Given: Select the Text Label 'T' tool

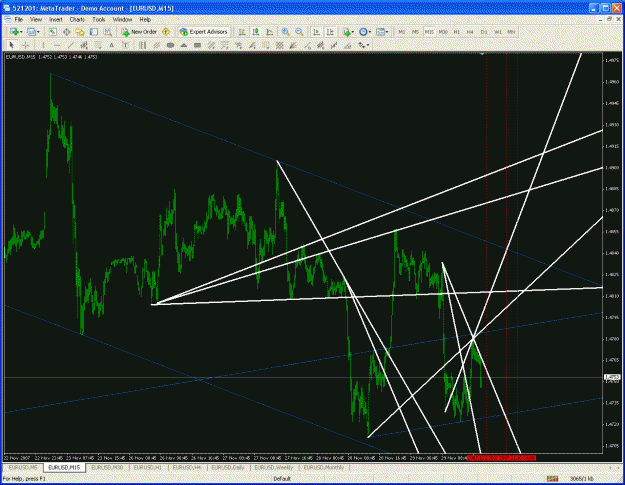Looking at the screenshot, I should click(125, 45).
